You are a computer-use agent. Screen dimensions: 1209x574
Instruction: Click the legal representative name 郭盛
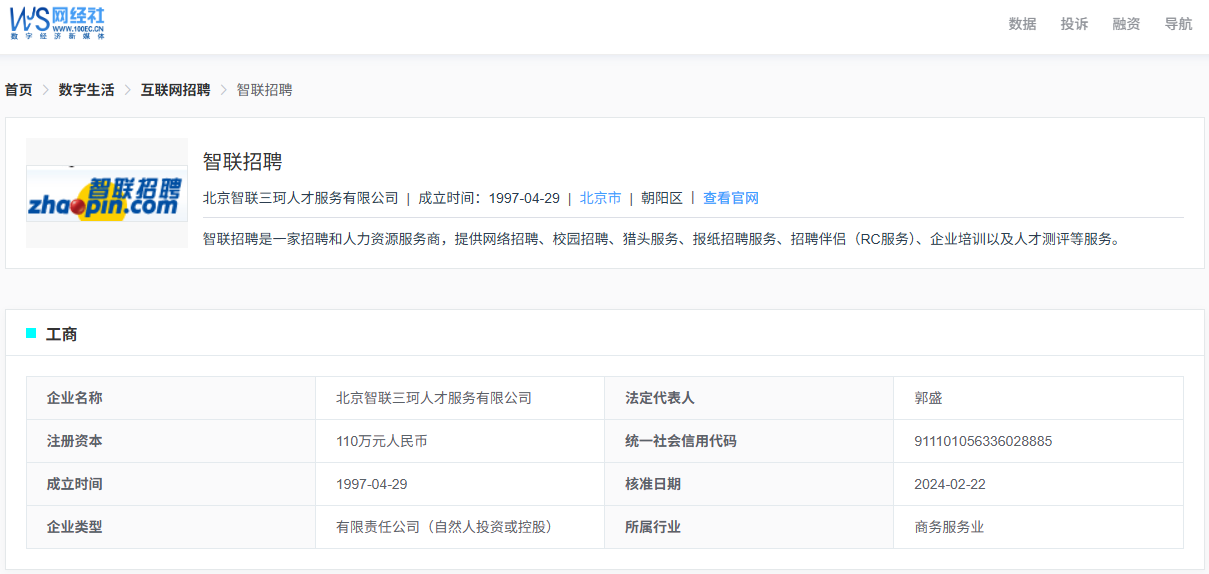click(x=928, y=398)
